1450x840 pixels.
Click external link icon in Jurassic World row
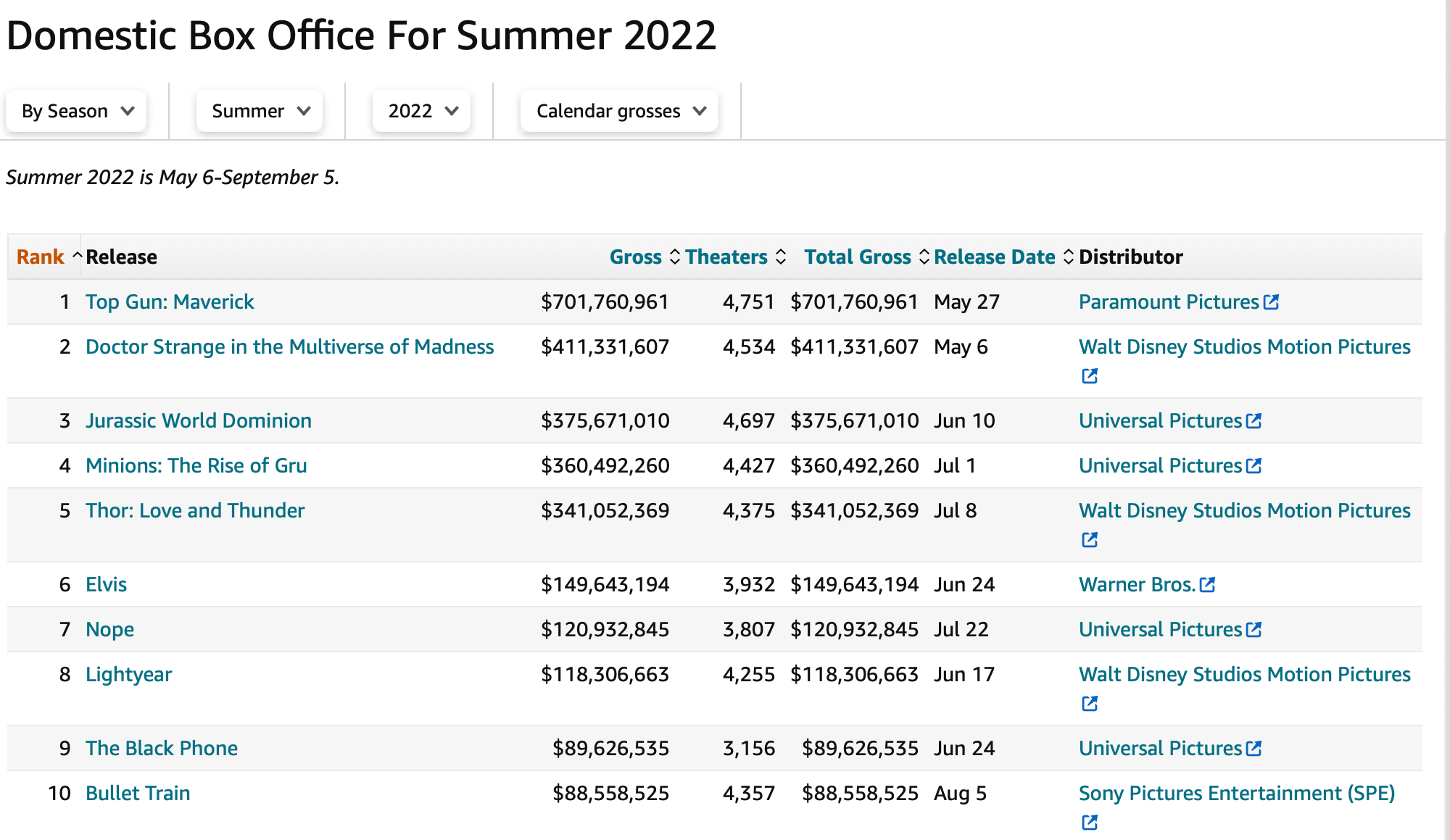(x=1254, y=420)
